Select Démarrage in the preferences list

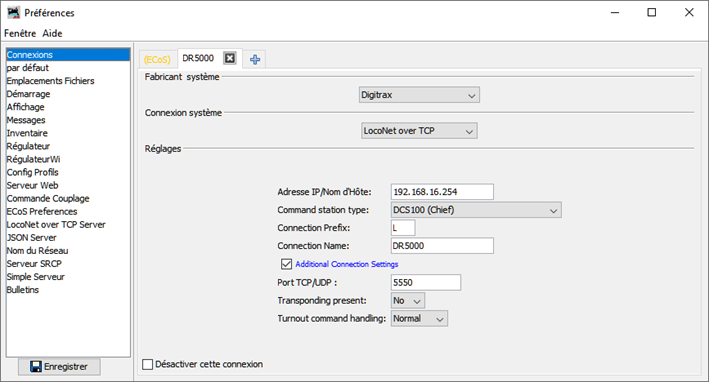coord(68,94)
